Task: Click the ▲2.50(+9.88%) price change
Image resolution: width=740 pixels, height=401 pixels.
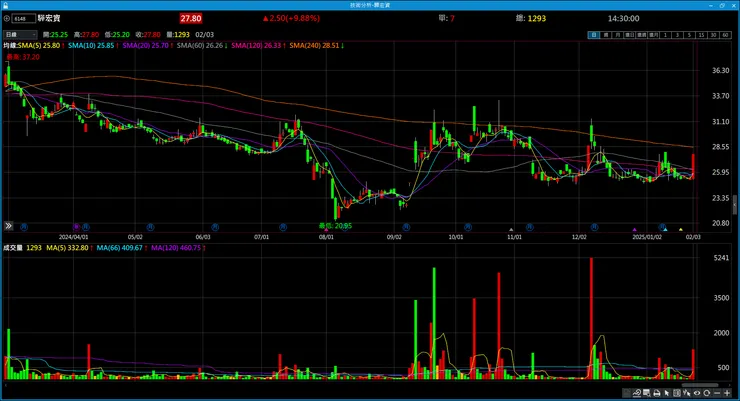Action: (x=291, y=18)
